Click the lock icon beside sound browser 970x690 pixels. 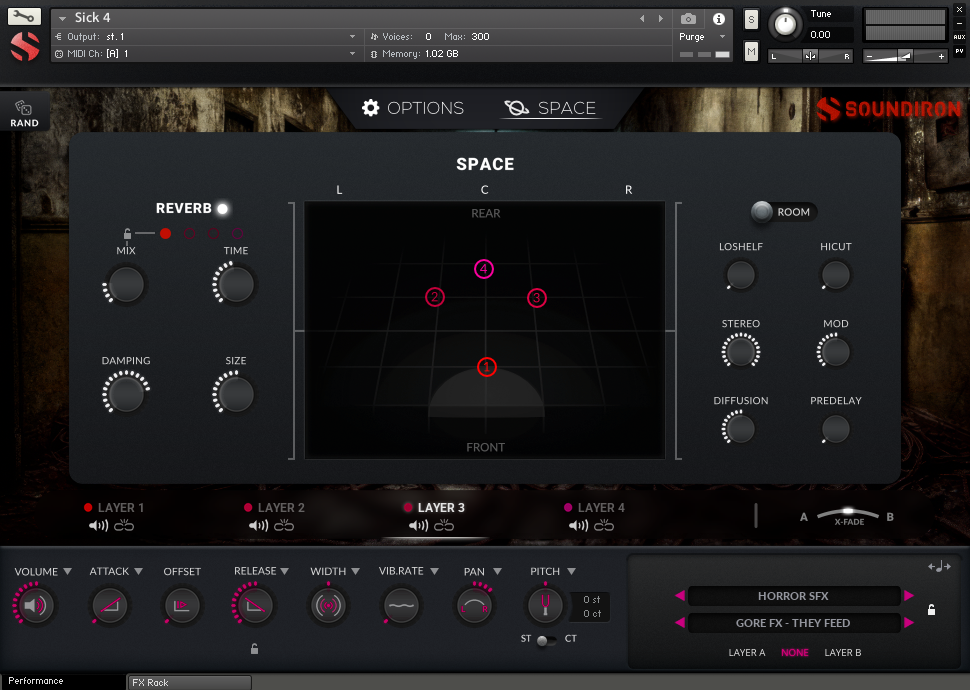[931, 610]
